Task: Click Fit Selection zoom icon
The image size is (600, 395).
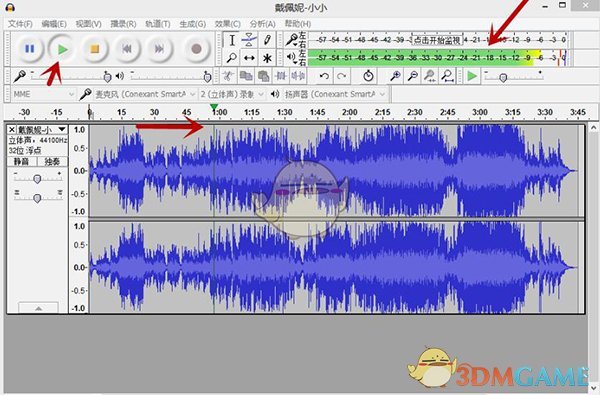Action: tap(430, 76)
